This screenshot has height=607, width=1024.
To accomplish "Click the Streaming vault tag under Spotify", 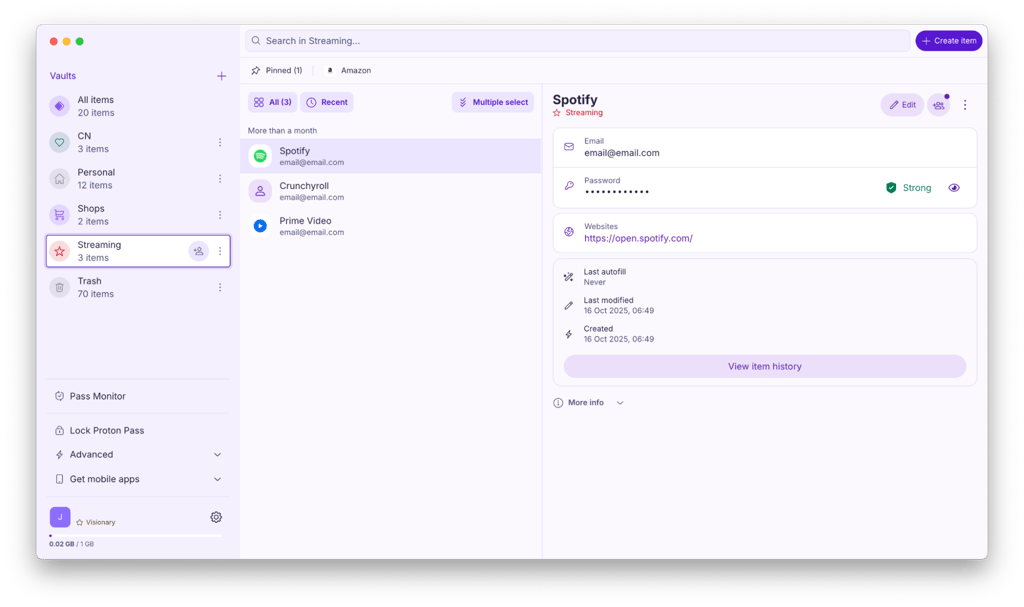I will pos(578,113).
